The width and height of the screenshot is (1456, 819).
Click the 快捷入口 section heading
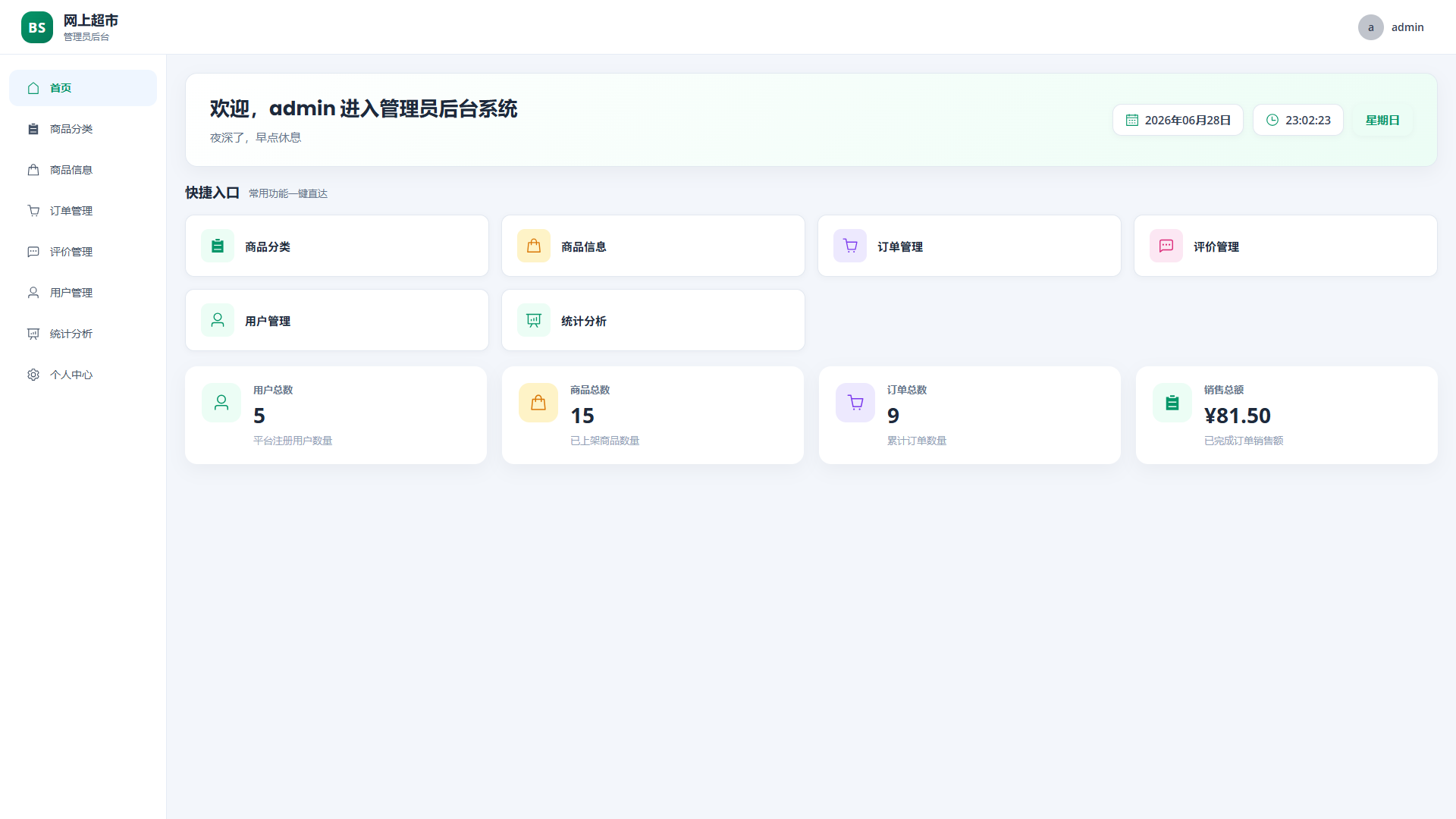click(x=212, y=193)
